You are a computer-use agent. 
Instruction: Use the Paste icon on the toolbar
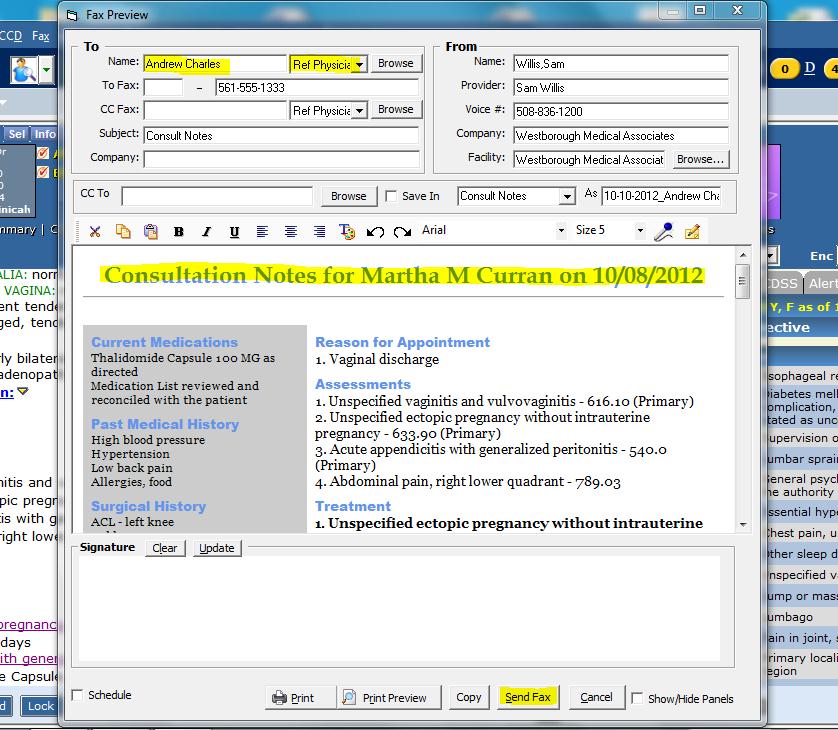point(151,231)
